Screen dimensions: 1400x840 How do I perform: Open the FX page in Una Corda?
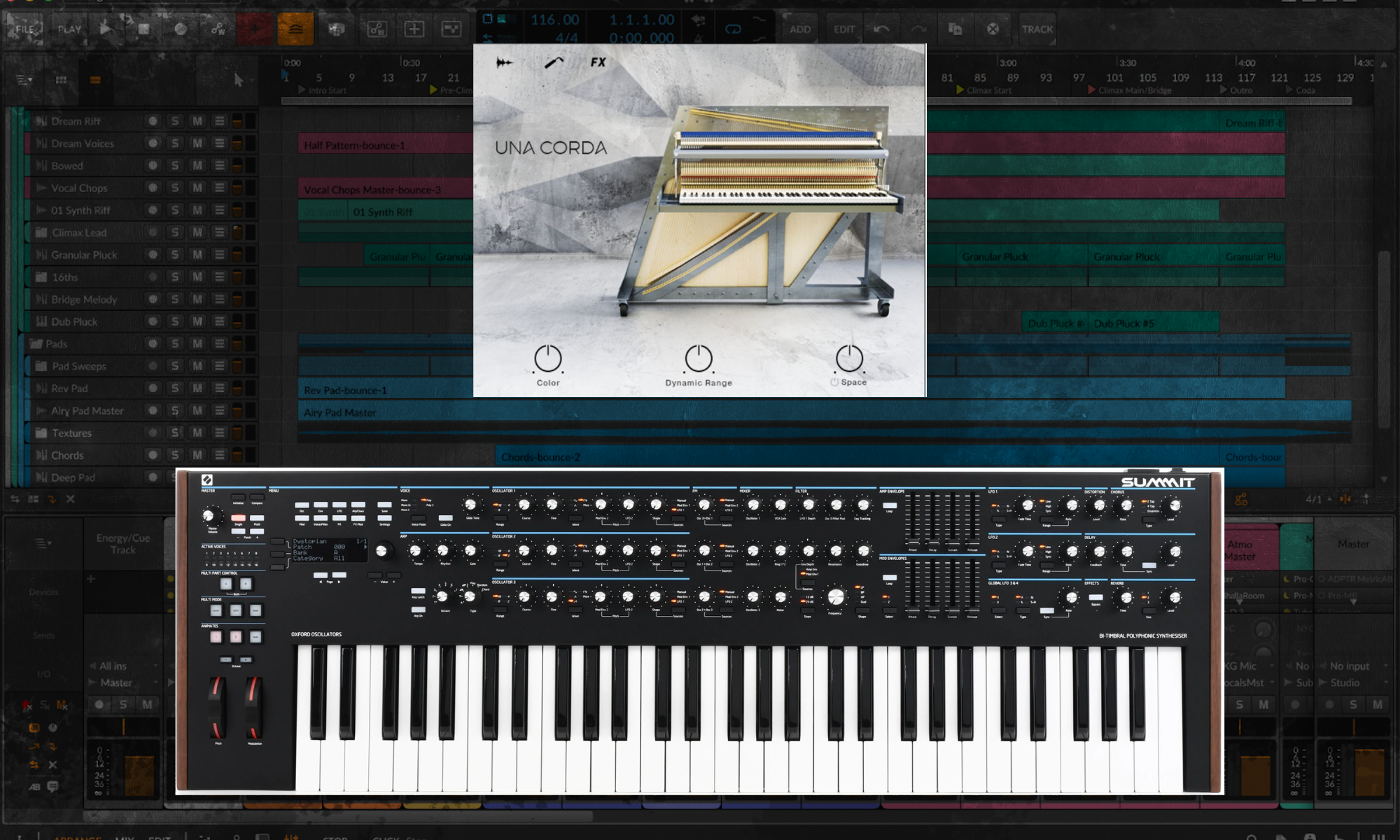(598, 62)
